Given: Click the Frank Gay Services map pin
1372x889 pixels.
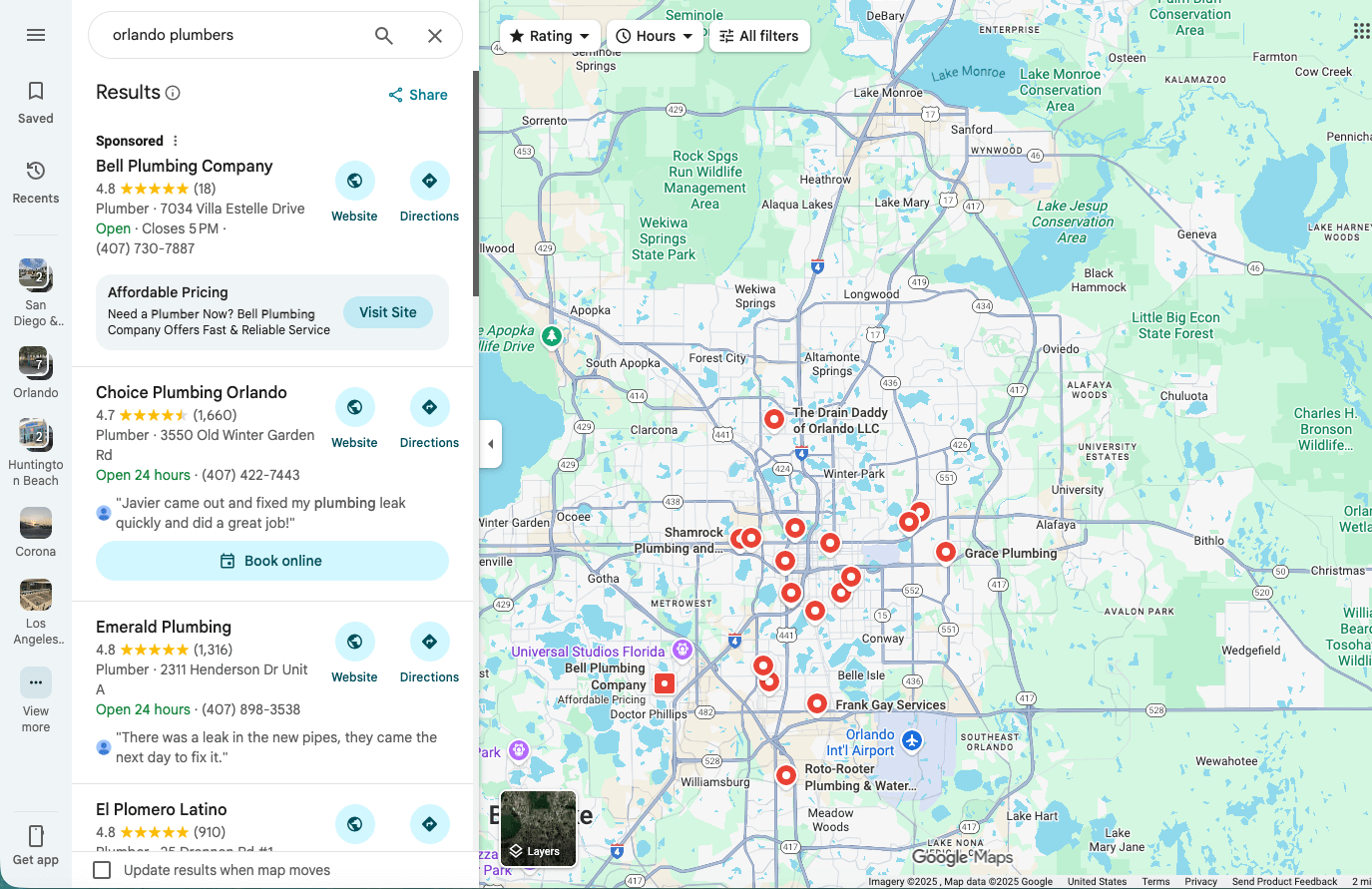Looking at the screenshot, I should click(x=817, y=703).
